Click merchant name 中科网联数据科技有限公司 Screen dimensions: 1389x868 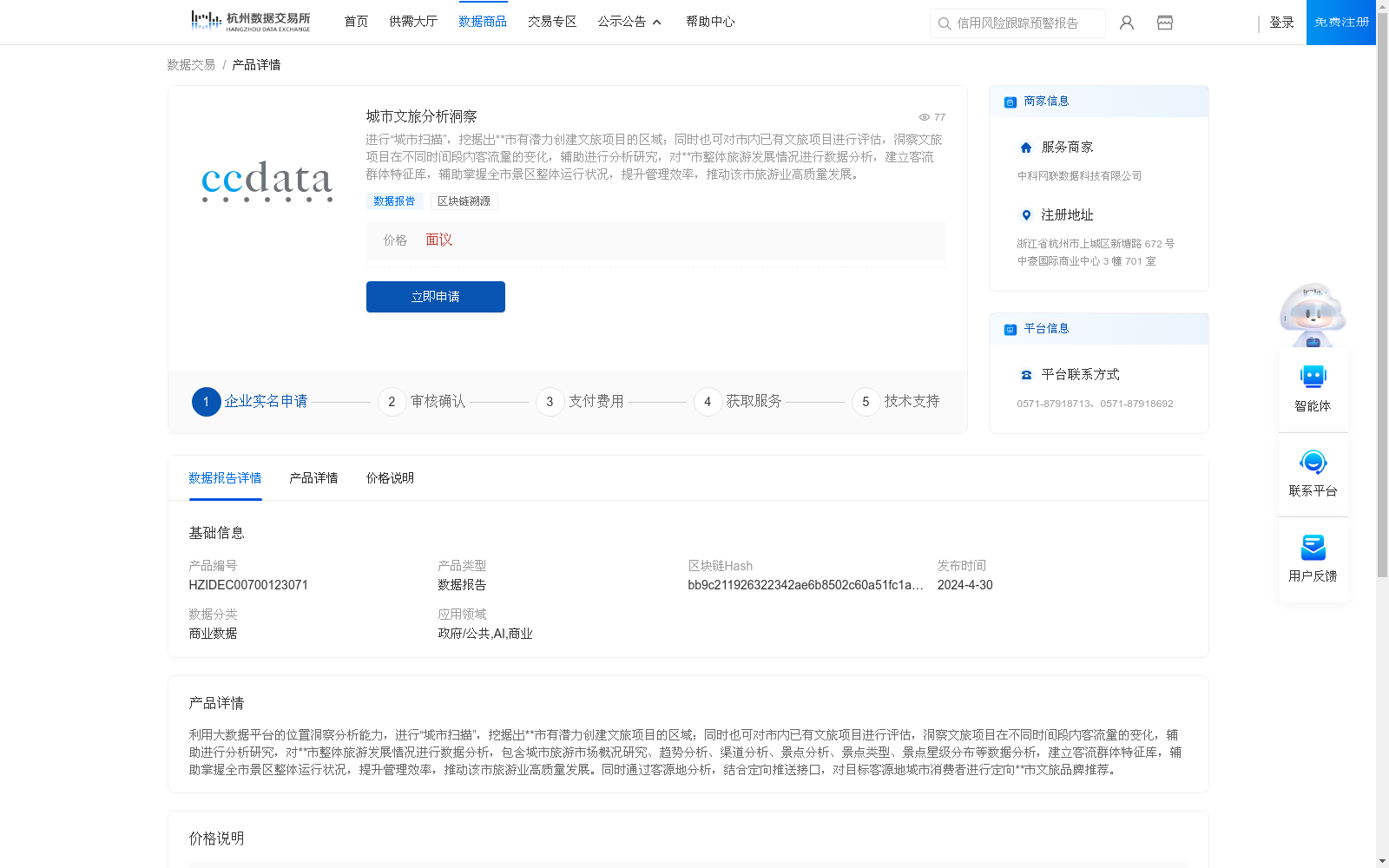click(x=1079, y=176)
